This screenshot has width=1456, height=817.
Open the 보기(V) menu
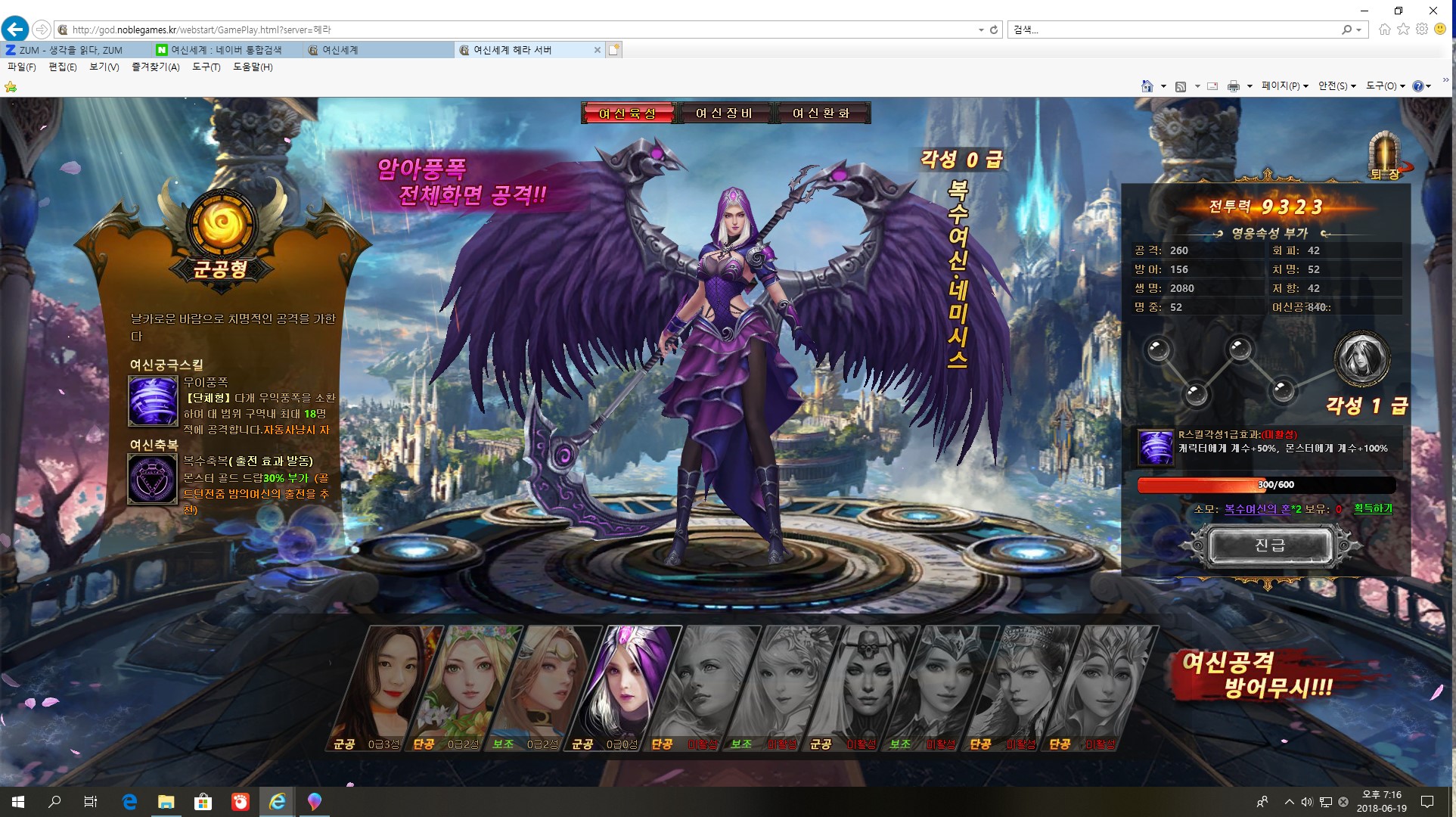point(104,67)
